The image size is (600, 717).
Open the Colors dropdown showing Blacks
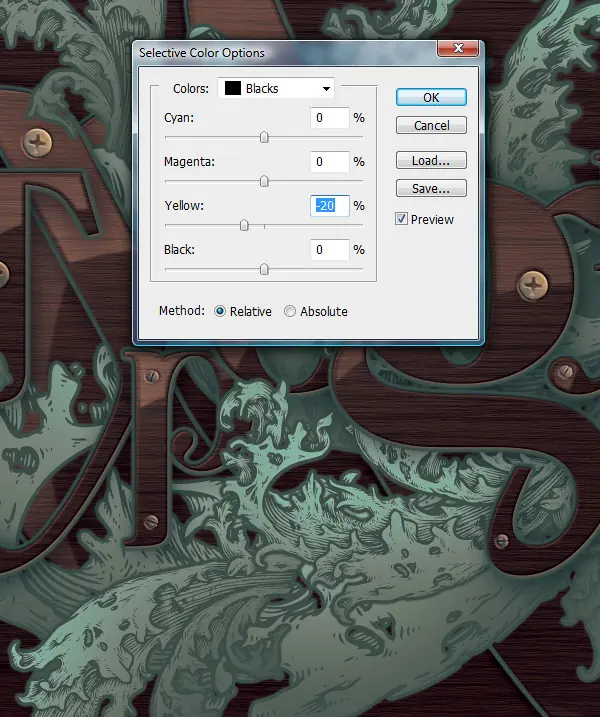pos(276,88)
